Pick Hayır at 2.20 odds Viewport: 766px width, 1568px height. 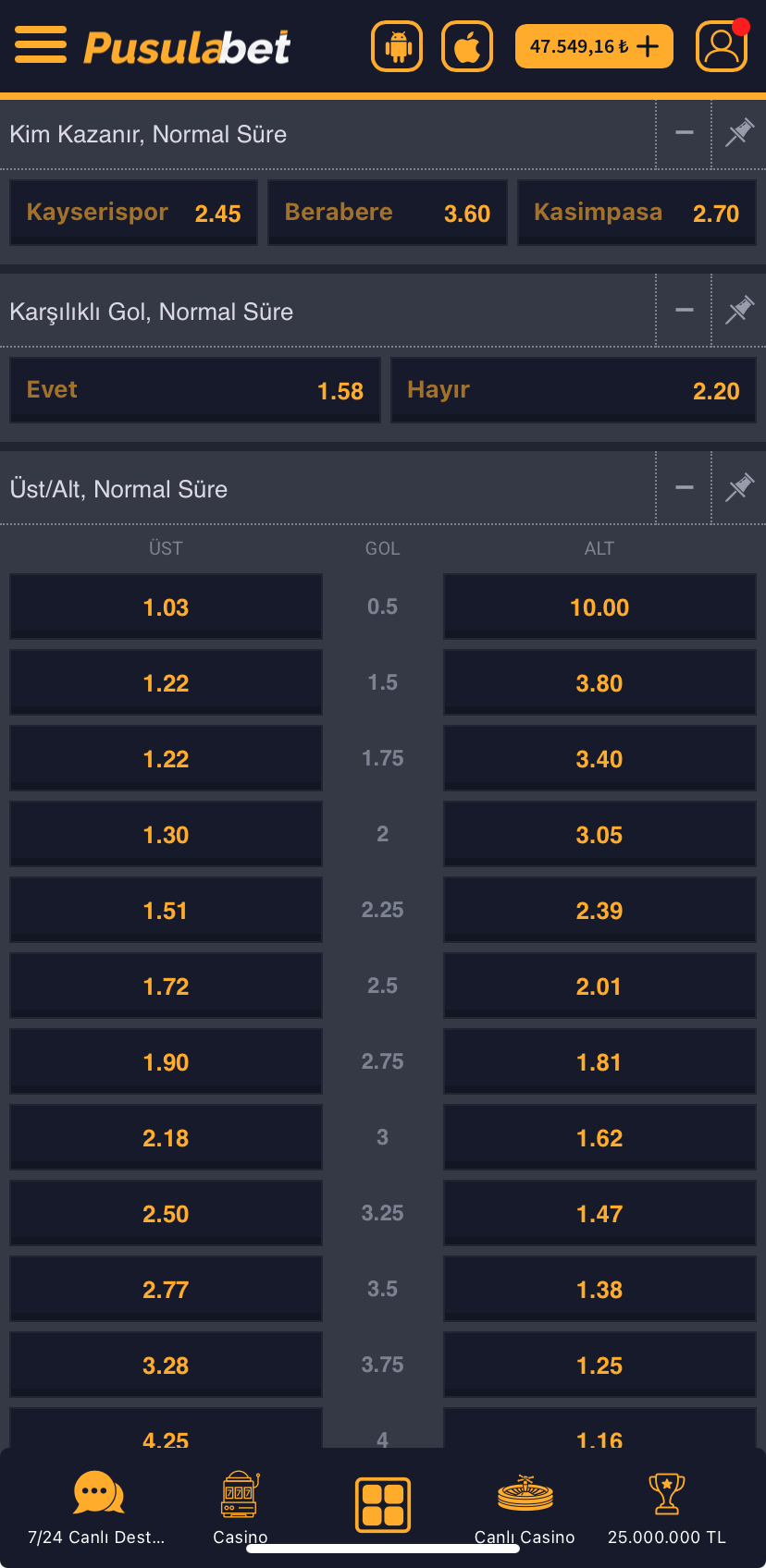(573, 390)
